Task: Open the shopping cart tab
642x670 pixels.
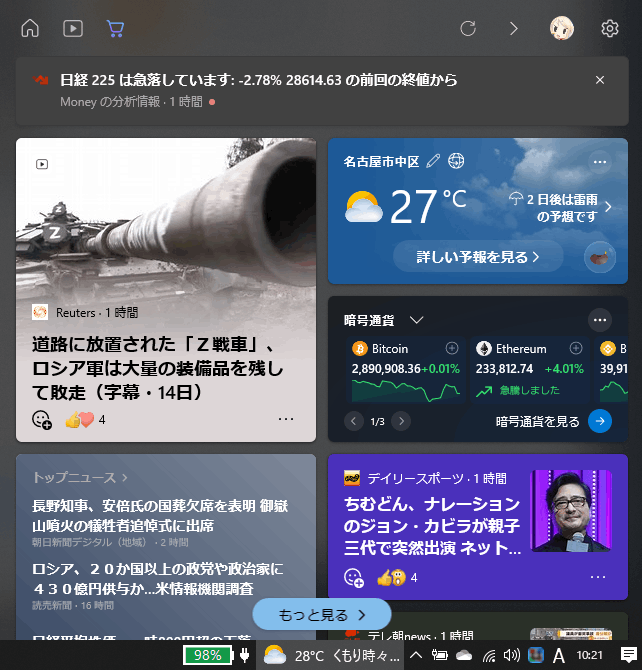Action: [x=115, y=29]
